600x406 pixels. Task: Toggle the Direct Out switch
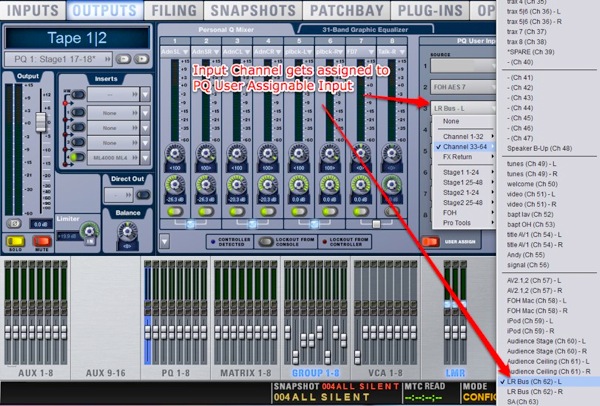[143, 195]
